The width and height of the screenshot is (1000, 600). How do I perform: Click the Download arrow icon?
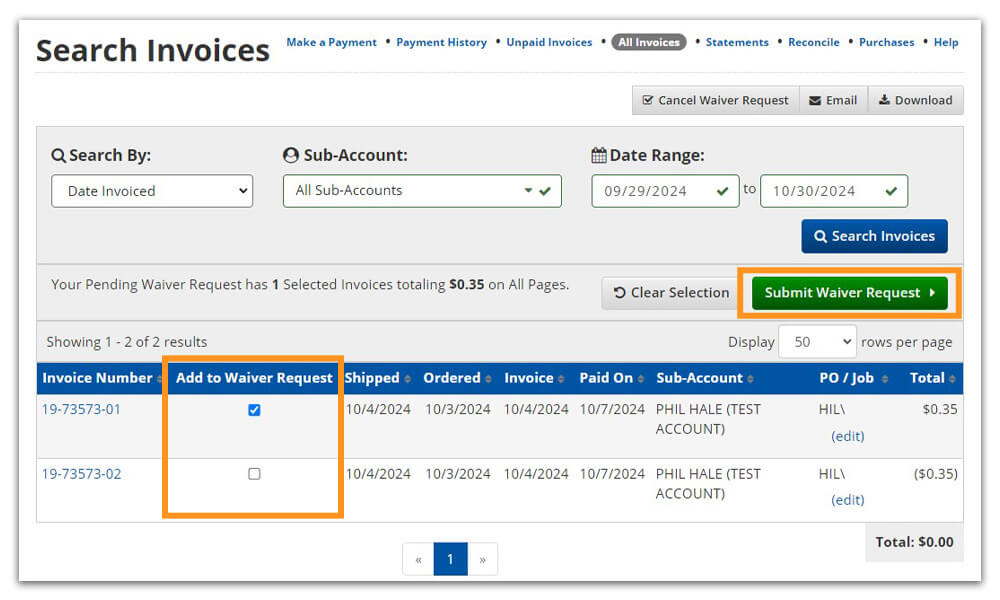click(x=884, y=101)
